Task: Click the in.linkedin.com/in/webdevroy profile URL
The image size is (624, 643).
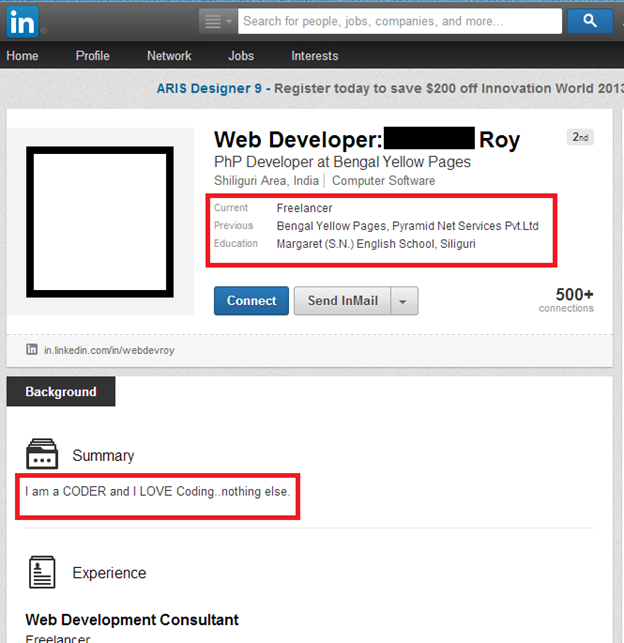Action: 109,350
